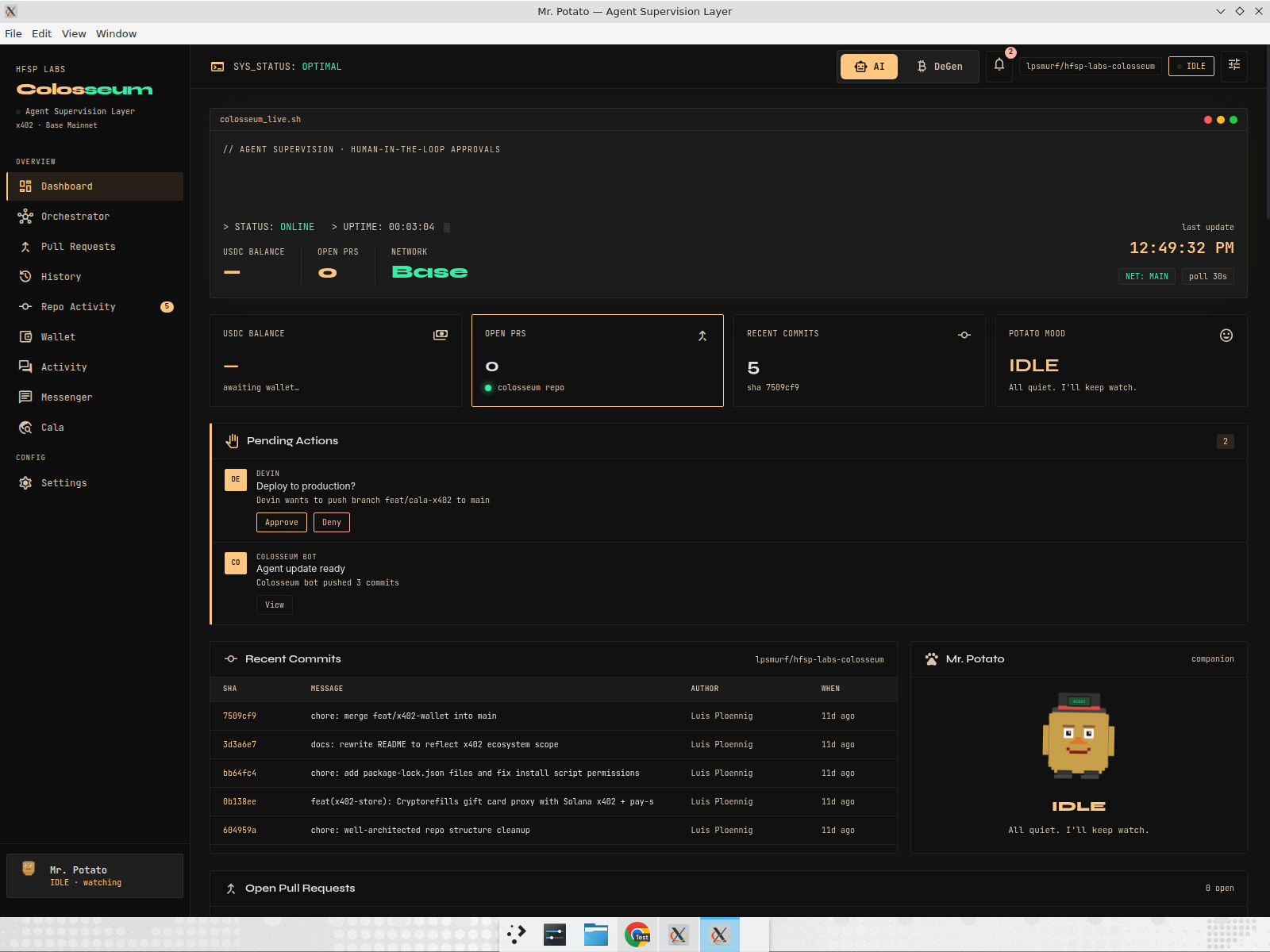Open commit 3d3a6e7
The width and height of the screenshot is (1270, 952).
[x=240, y=745]
